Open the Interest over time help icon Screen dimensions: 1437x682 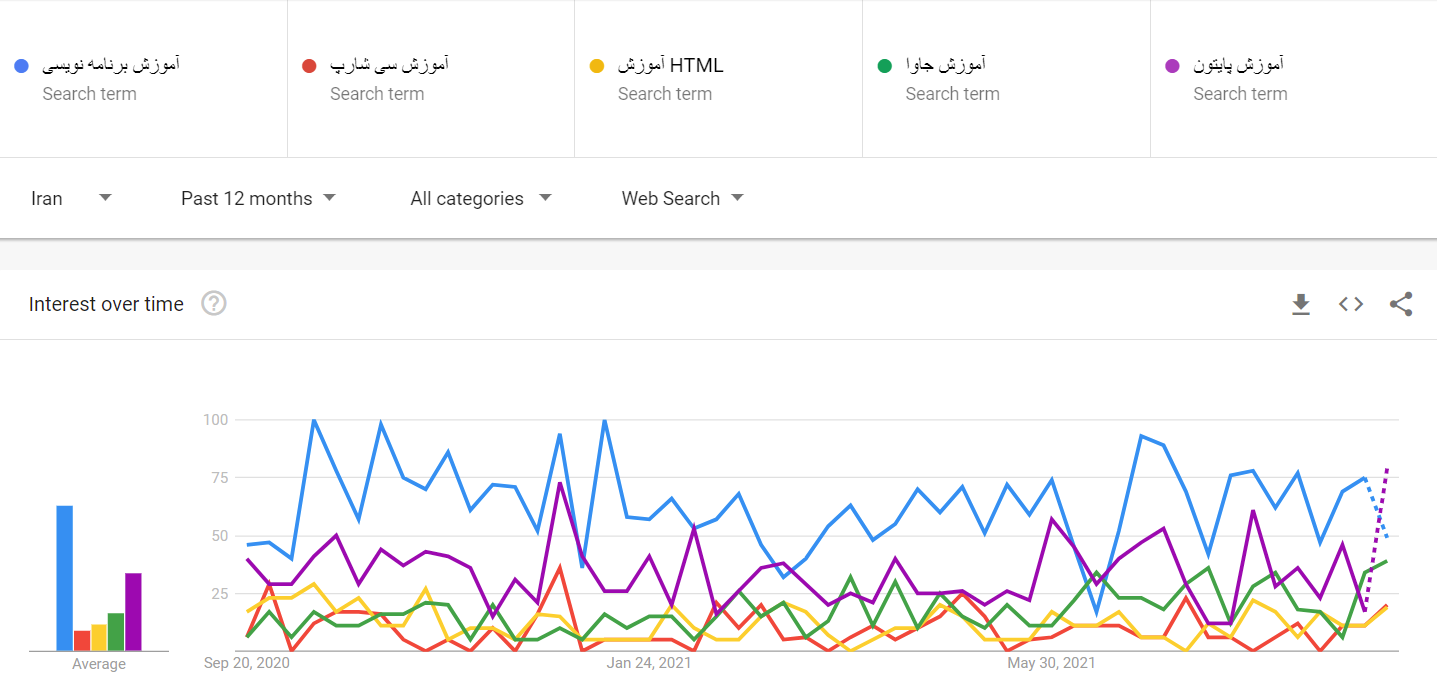click(x=214, y=304)
